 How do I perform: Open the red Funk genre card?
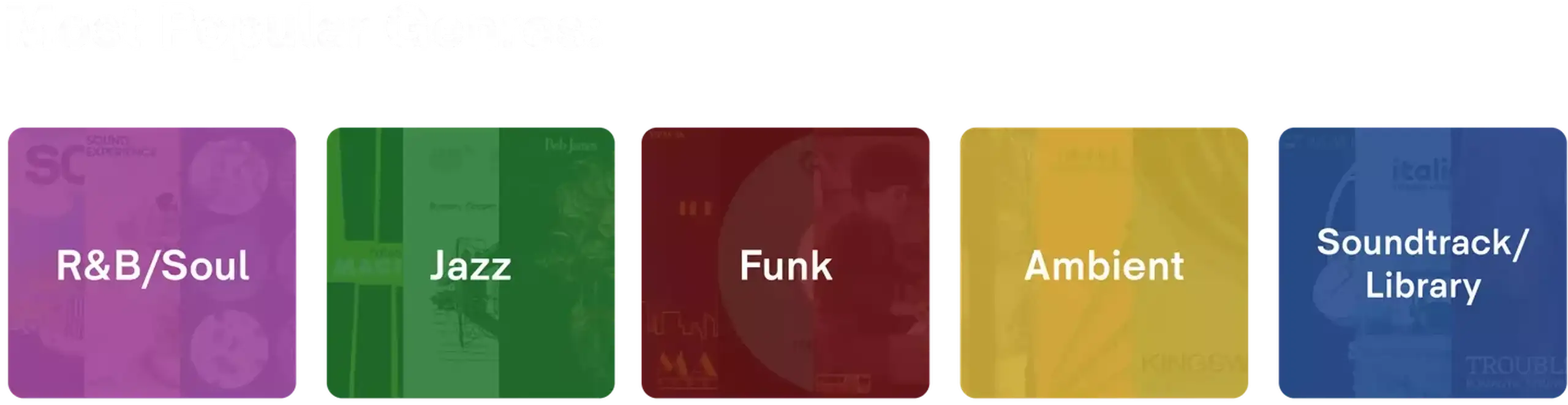785,263
